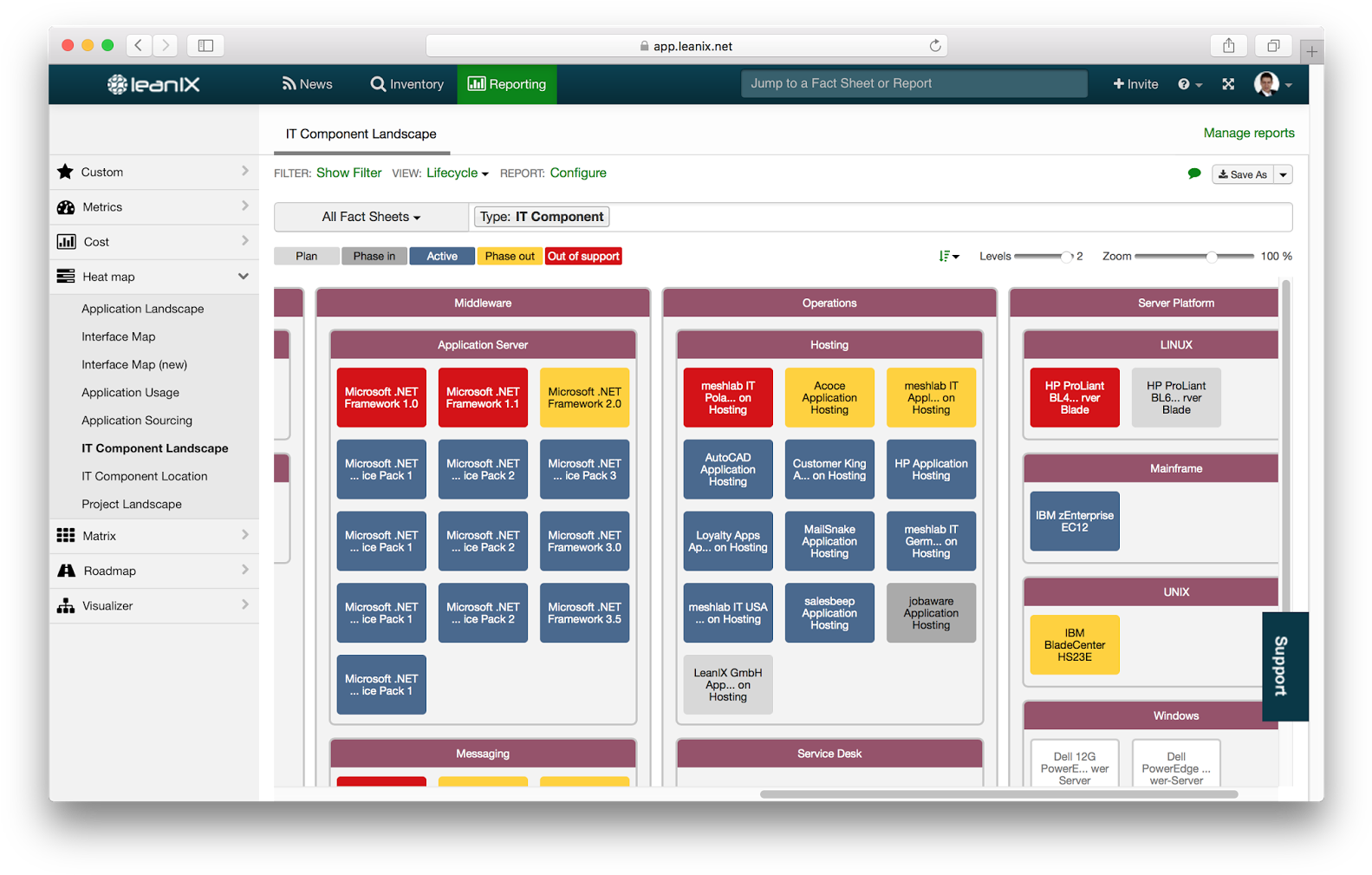Viewport: 1372px width, 875px height.
Task: Click the browser share icon
Action: [1228, 45]
